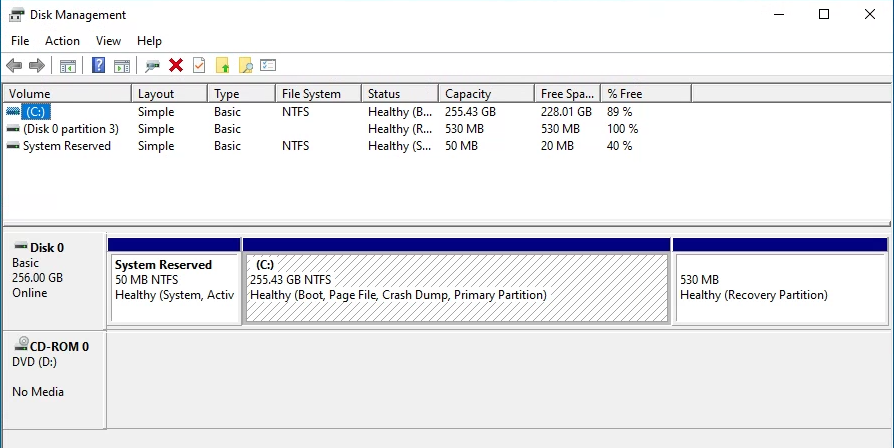The height and width of the screenshot is (448, 894).
Task: Toggle the Action pane toolbar icon
Action: click(122, 66)
